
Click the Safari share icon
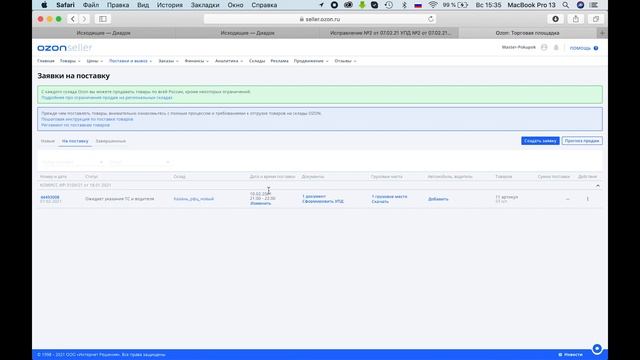pos(576,19)
